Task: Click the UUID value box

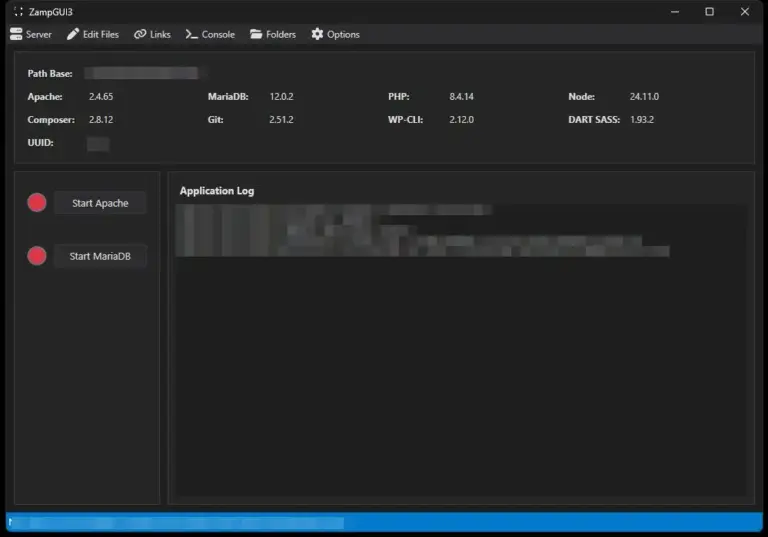Action: pyautogui.click(x=98, y=144)
